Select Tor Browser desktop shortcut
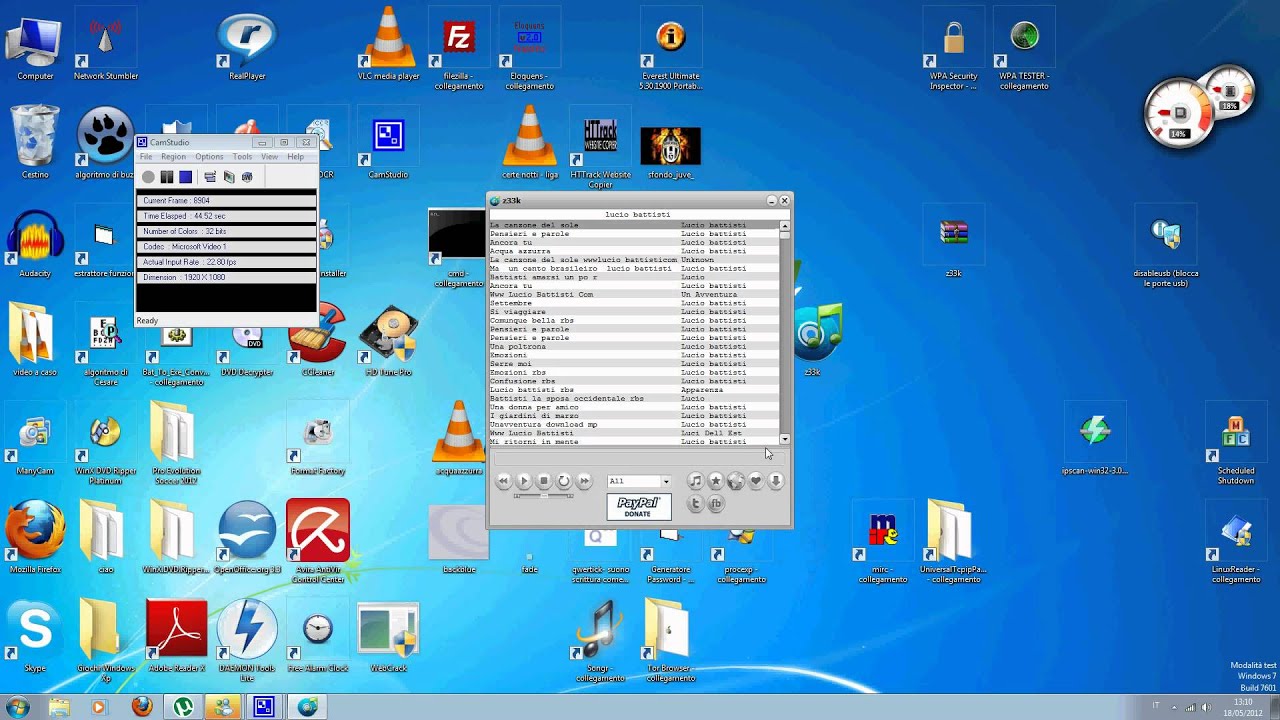 [x=670, y=640]
